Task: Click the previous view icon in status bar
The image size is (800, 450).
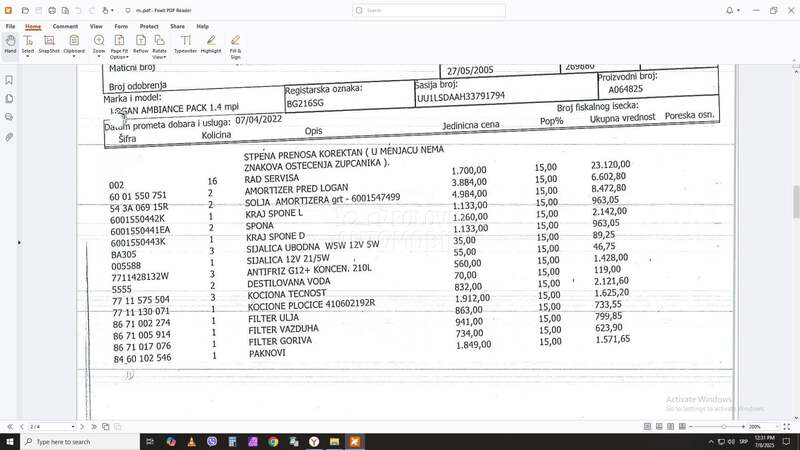Action: point(106,427)
